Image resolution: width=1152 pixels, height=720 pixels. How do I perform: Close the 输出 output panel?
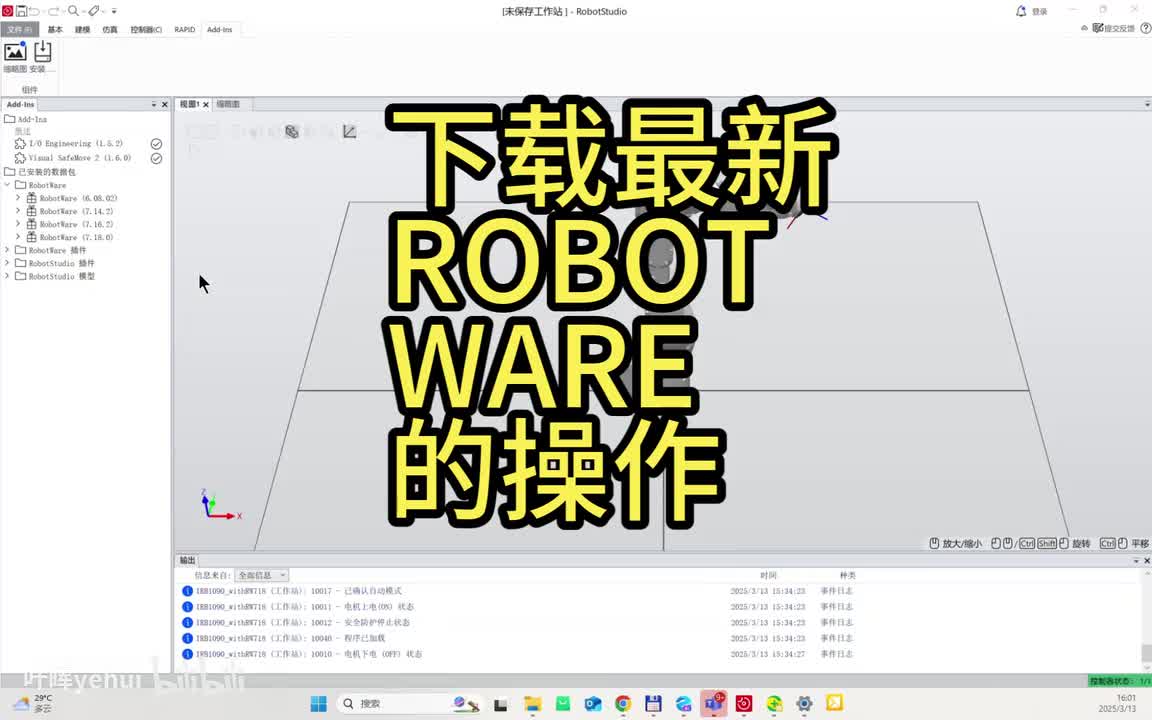[1147, 561]
